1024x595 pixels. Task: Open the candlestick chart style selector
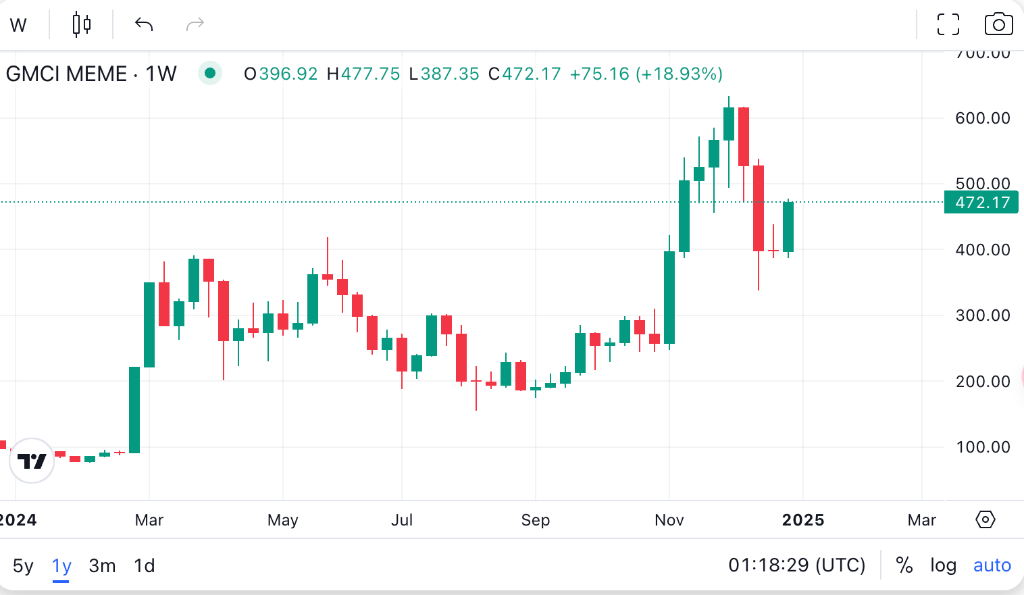point(82,24)
